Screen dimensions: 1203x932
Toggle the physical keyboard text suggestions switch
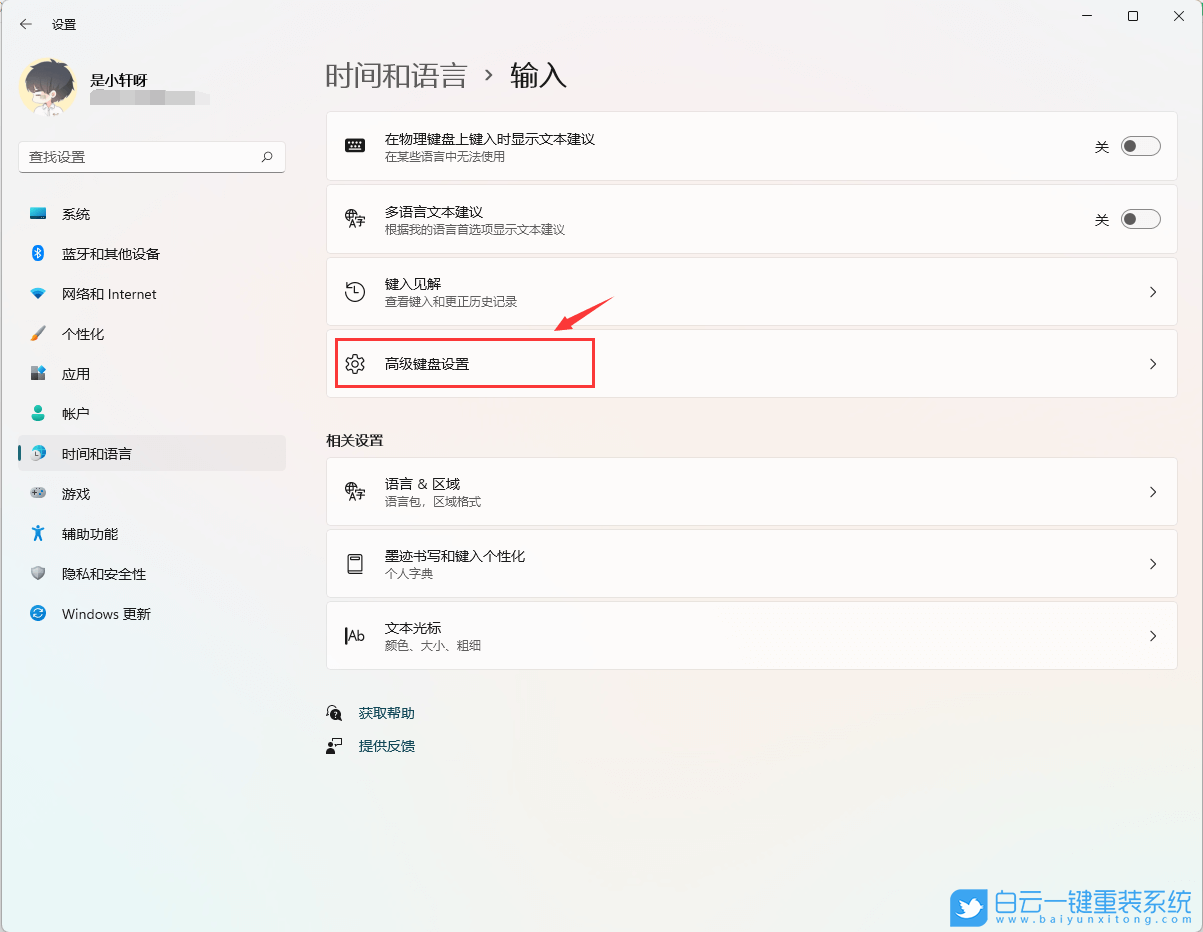[x=1139, y=145]
